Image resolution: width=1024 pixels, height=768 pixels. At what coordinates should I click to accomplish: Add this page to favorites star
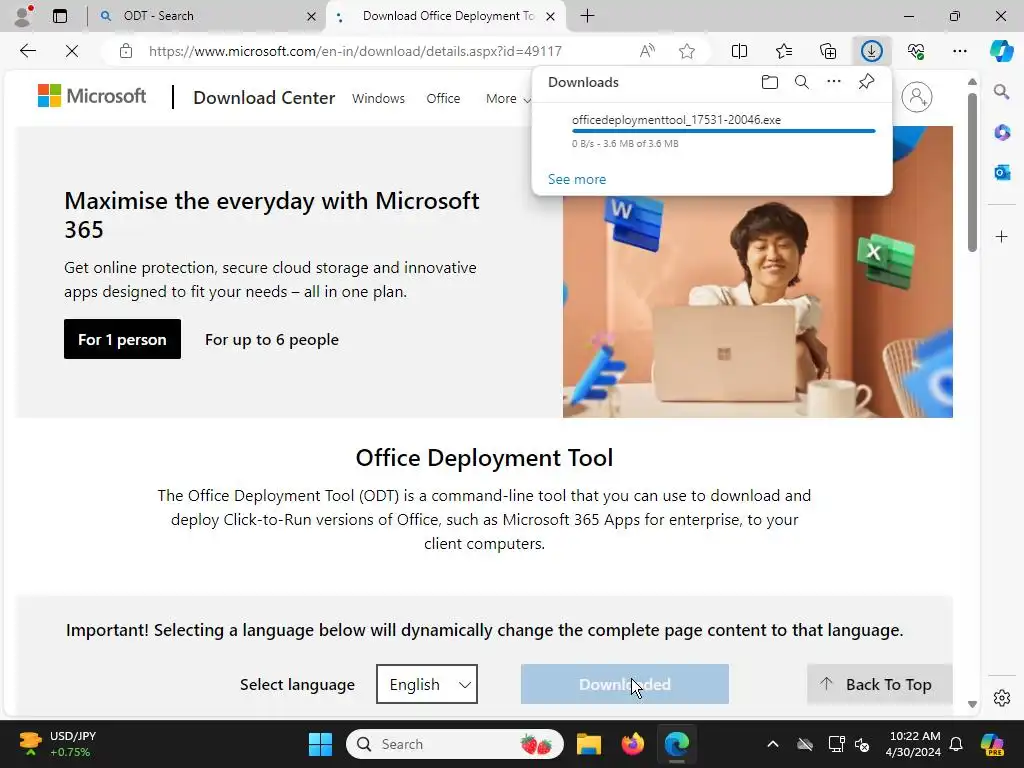(686, 51)
